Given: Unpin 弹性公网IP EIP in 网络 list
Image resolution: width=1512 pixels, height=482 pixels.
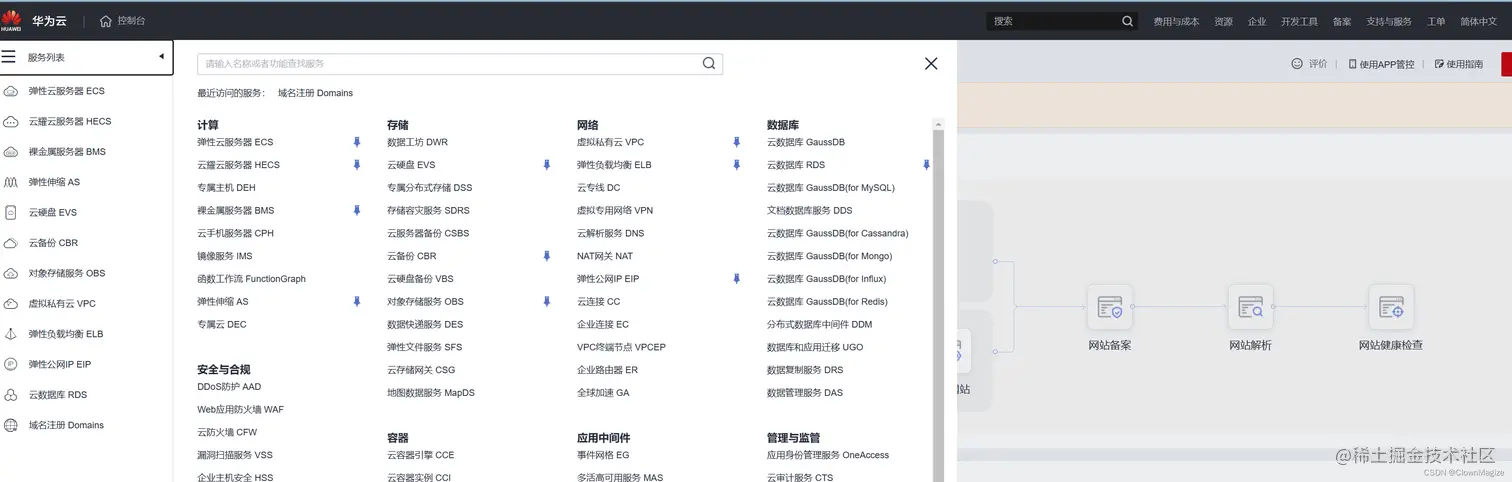Looking at the screenshot, I should point(737,279).
